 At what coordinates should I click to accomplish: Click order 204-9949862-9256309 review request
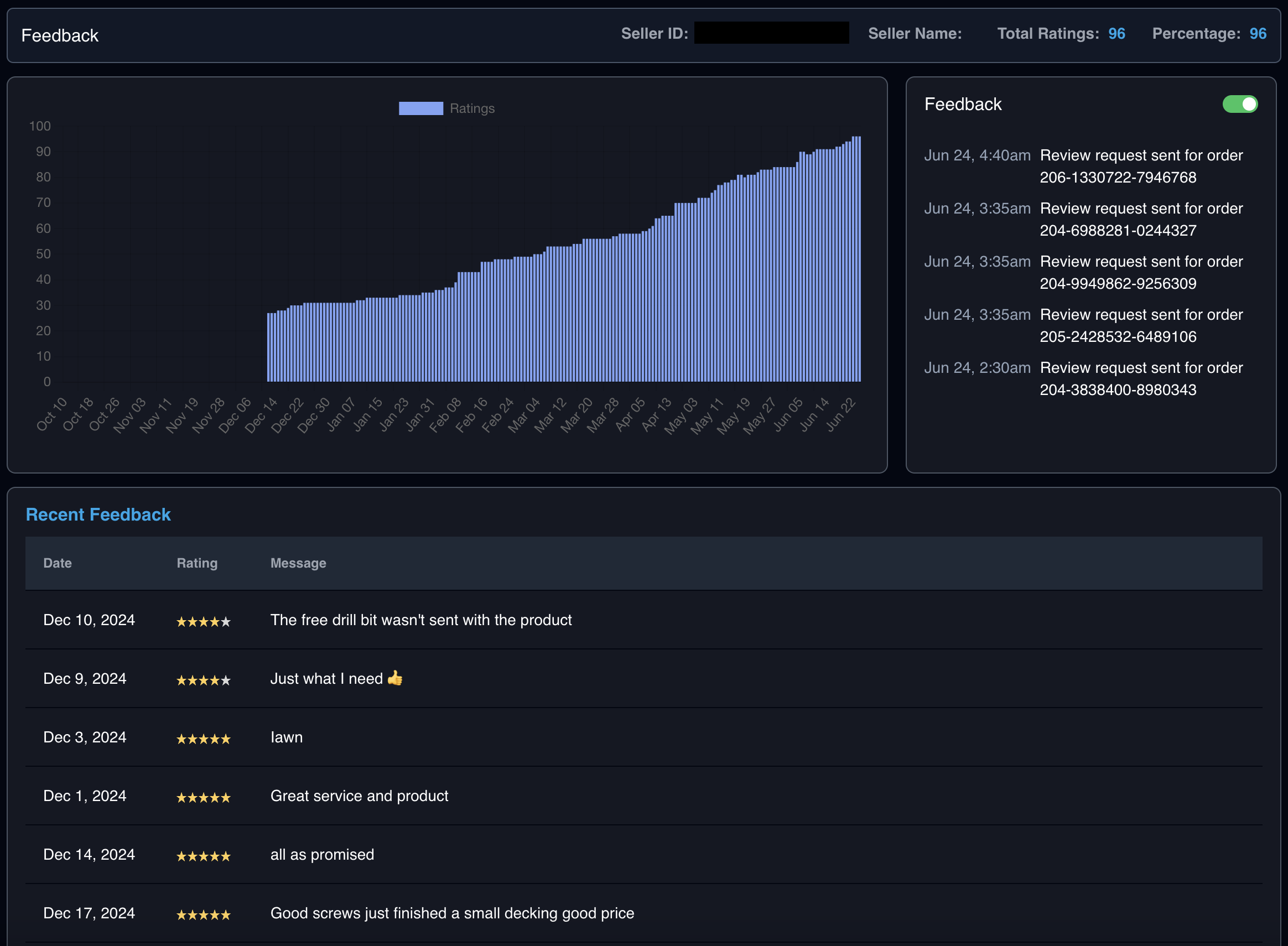[x=1141, y=273]
